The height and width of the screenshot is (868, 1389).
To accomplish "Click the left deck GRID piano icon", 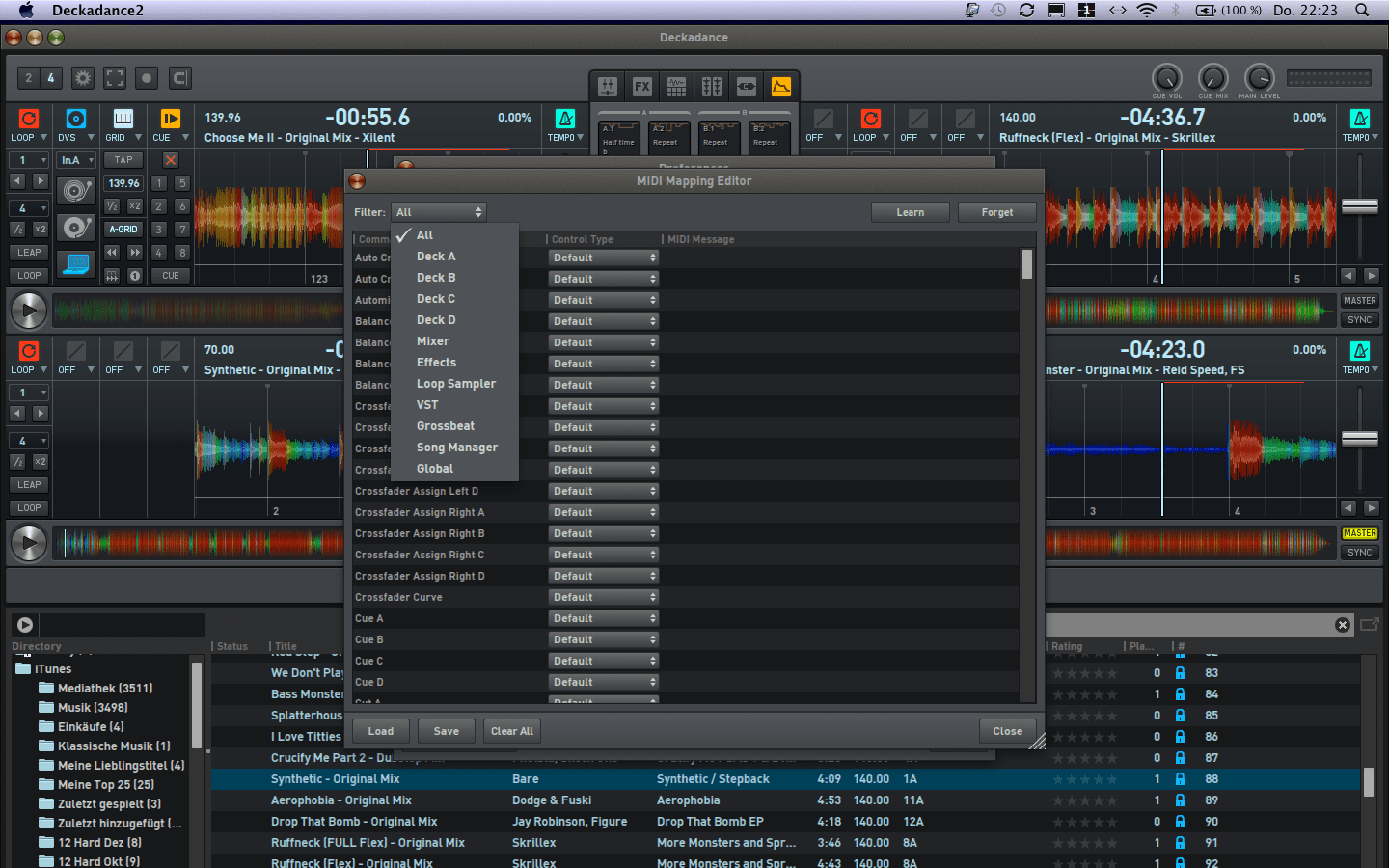I will point(123,119).
